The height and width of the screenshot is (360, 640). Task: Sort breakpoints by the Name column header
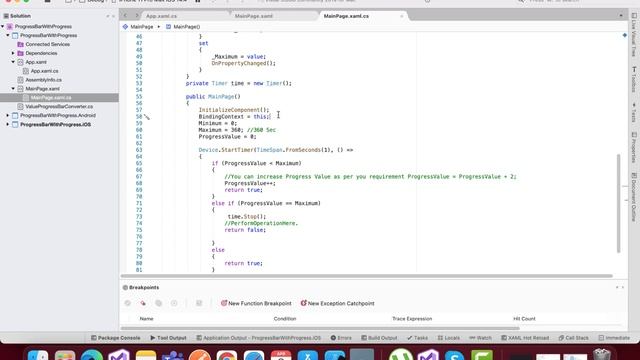point(147,319)
